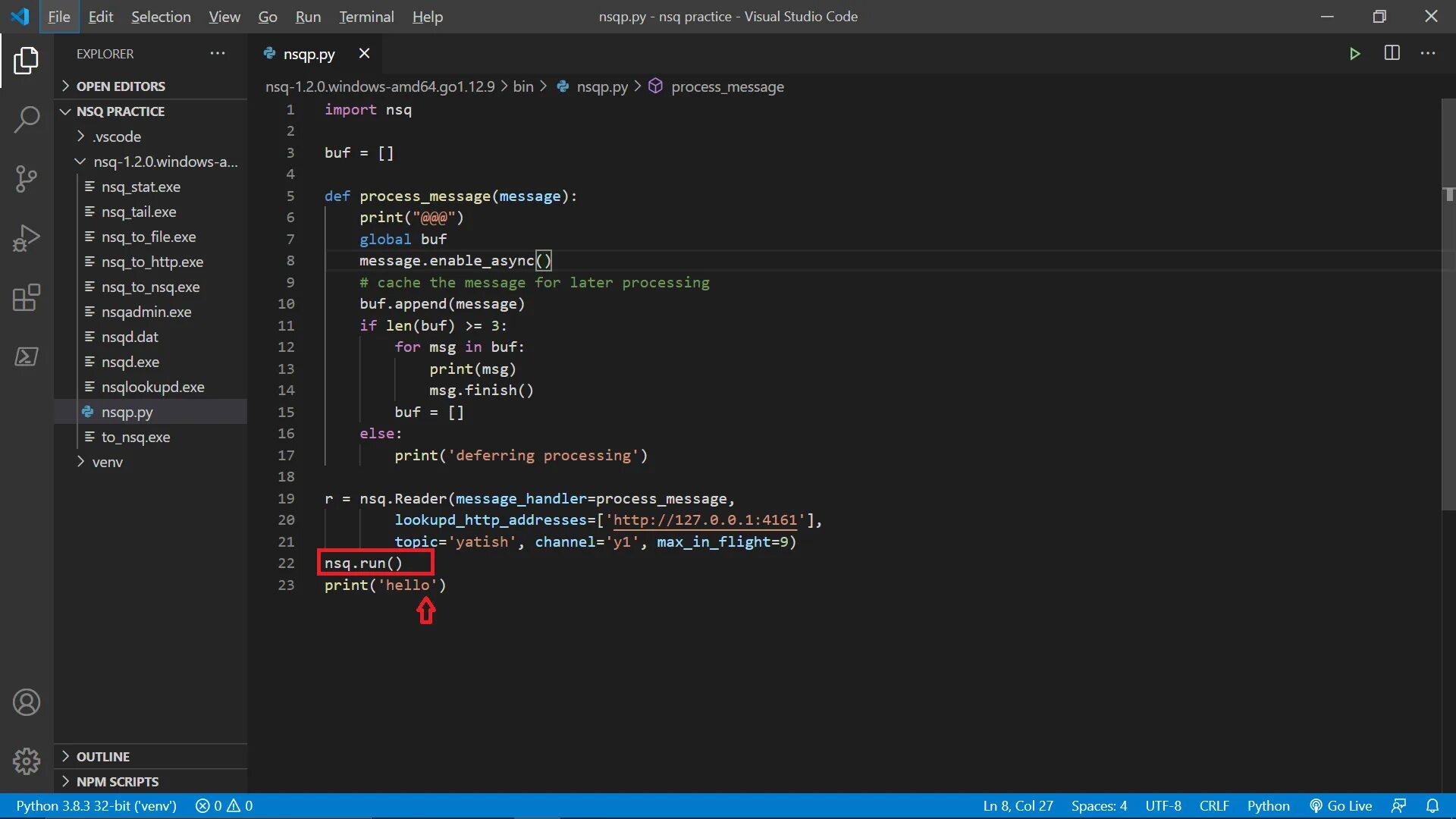Viewport: 1456px width, 819px height.
Task: Click Python 3.8.3 interpreter selector
Action: 96,805
